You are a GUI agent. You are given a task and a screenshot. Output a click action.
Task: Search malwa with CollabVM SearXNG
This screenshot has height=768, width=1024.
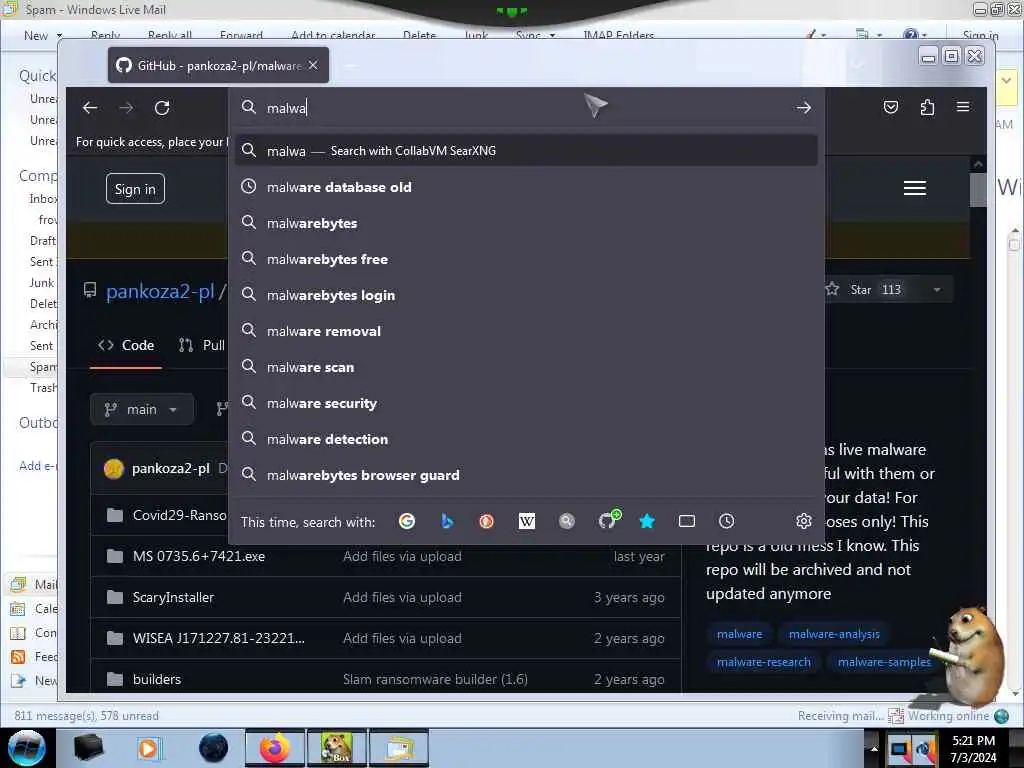coord(526,151)
